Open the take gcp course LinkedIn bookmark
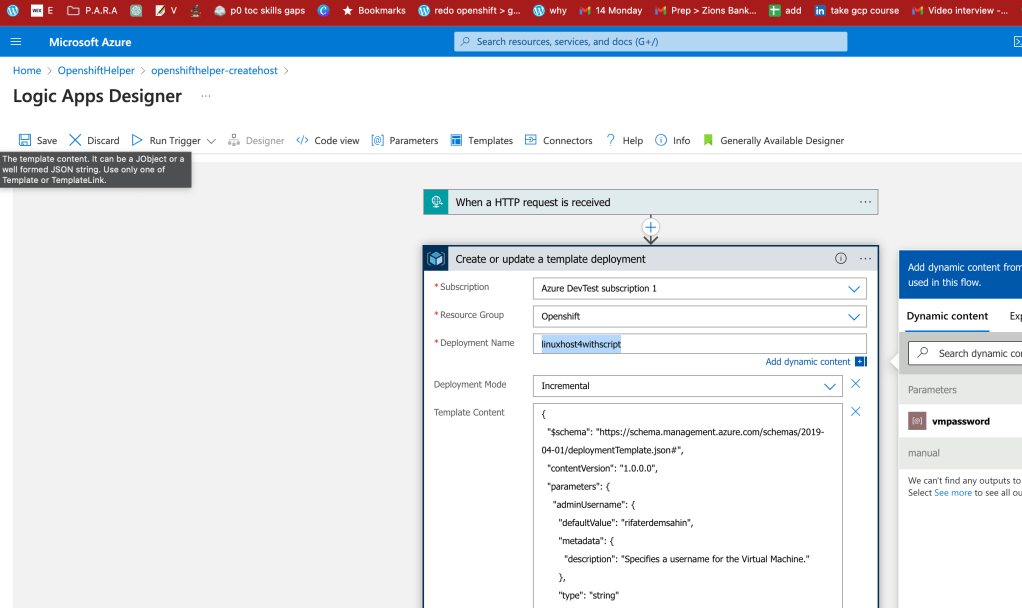 (x=856, y=10)
